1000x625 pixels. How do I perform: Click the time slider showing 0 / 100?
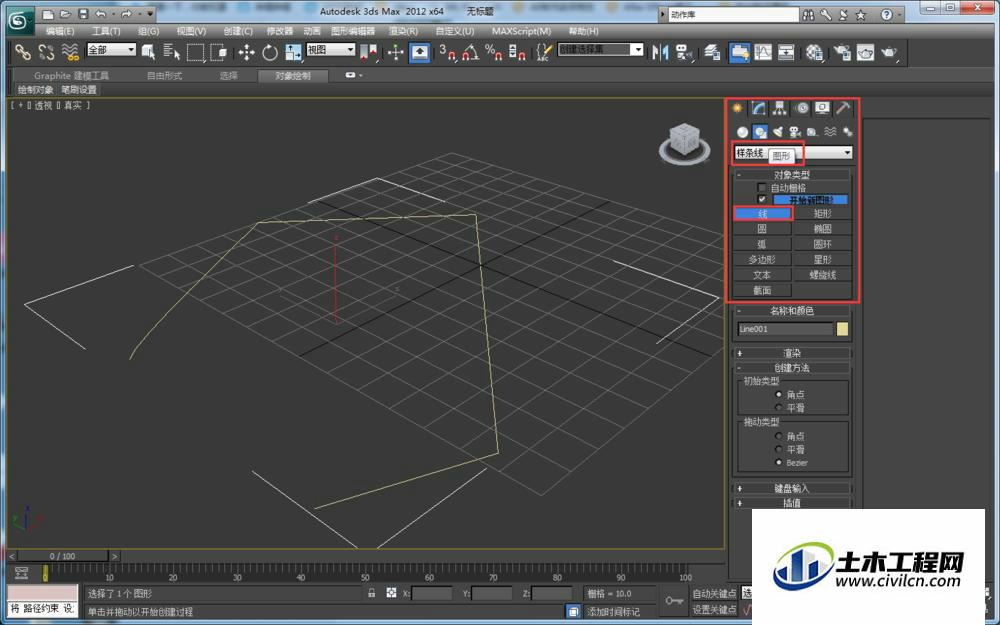pyautogui.click(x=62, y=556)
